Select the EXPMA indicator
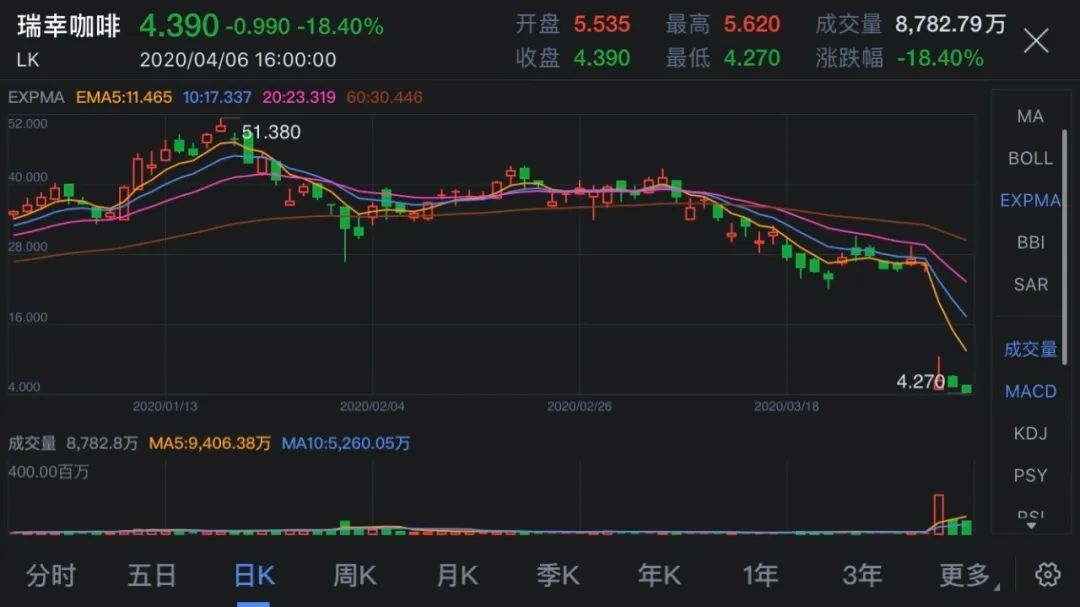The width and height of the screenshot is (1080, 607). [x=1030, y=200]
